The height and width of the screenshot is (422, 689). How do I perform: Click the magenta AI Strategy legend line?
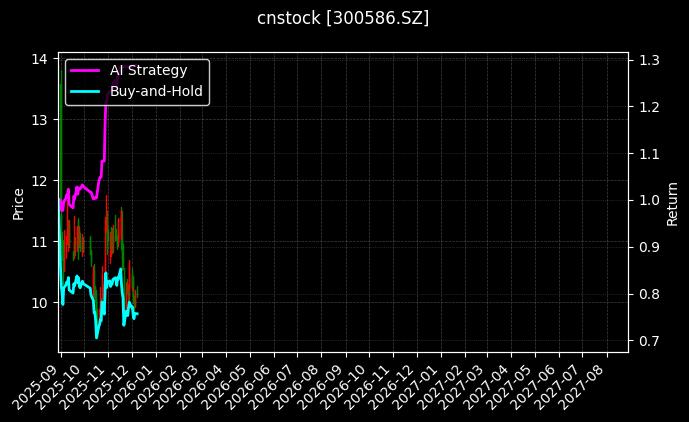click(x=85, y=70)
